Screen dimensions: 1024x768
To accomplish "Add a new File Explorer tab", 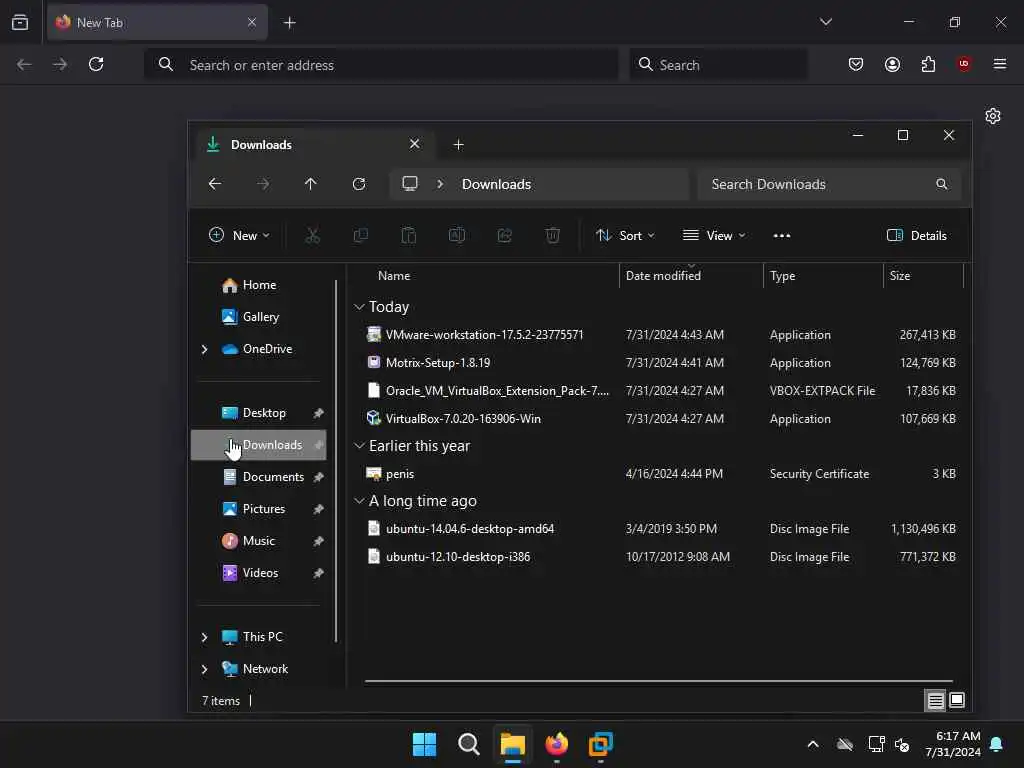I will pyautogui.click(x=458, y=144).
